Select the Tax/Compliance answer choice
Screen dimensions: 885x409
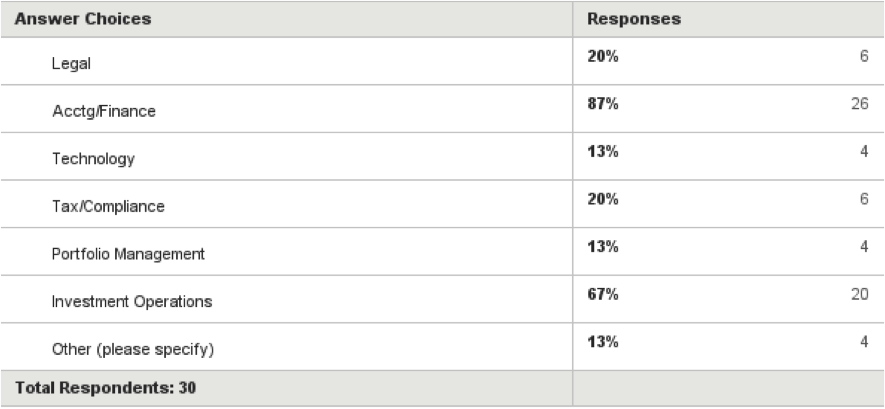click(108, 206)
